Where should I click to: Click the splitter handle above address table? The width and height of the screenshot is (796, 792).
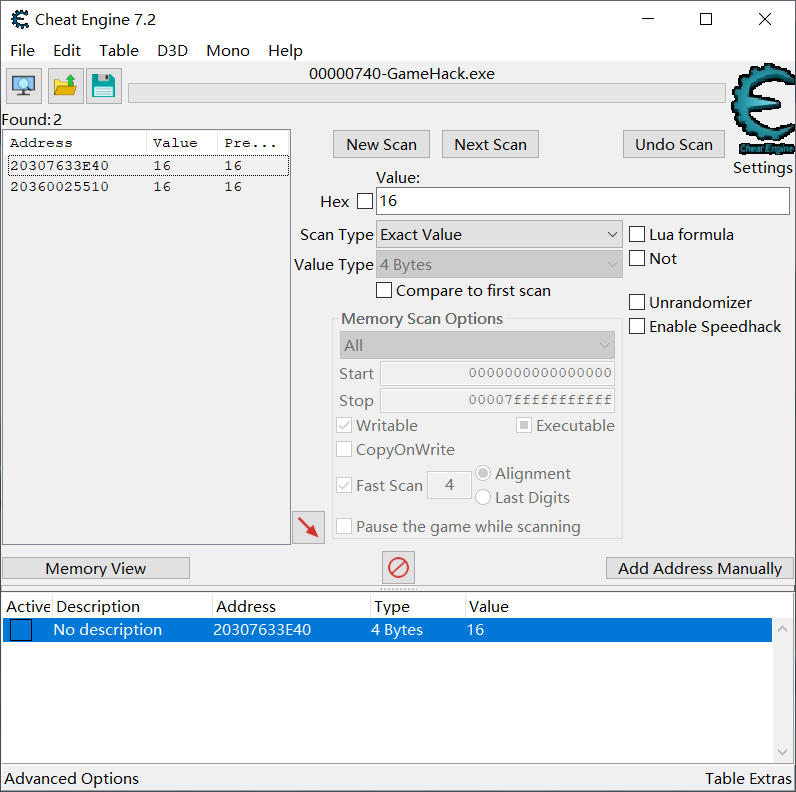[x=398, y=589]
